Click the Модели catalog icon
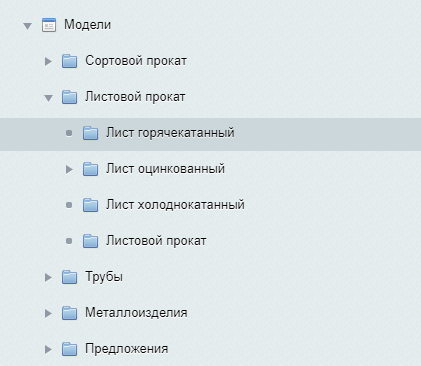The image size is (421, 366). click(x=49, y=25)
